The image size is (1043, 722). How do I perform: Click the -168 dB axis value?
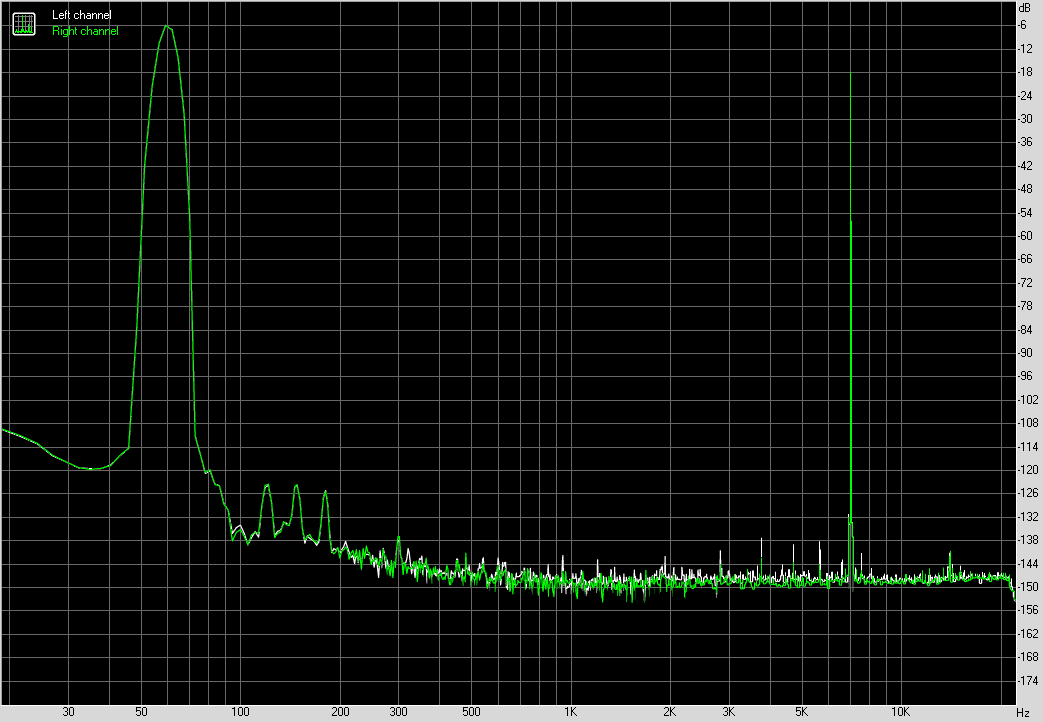pos(1028,657)
